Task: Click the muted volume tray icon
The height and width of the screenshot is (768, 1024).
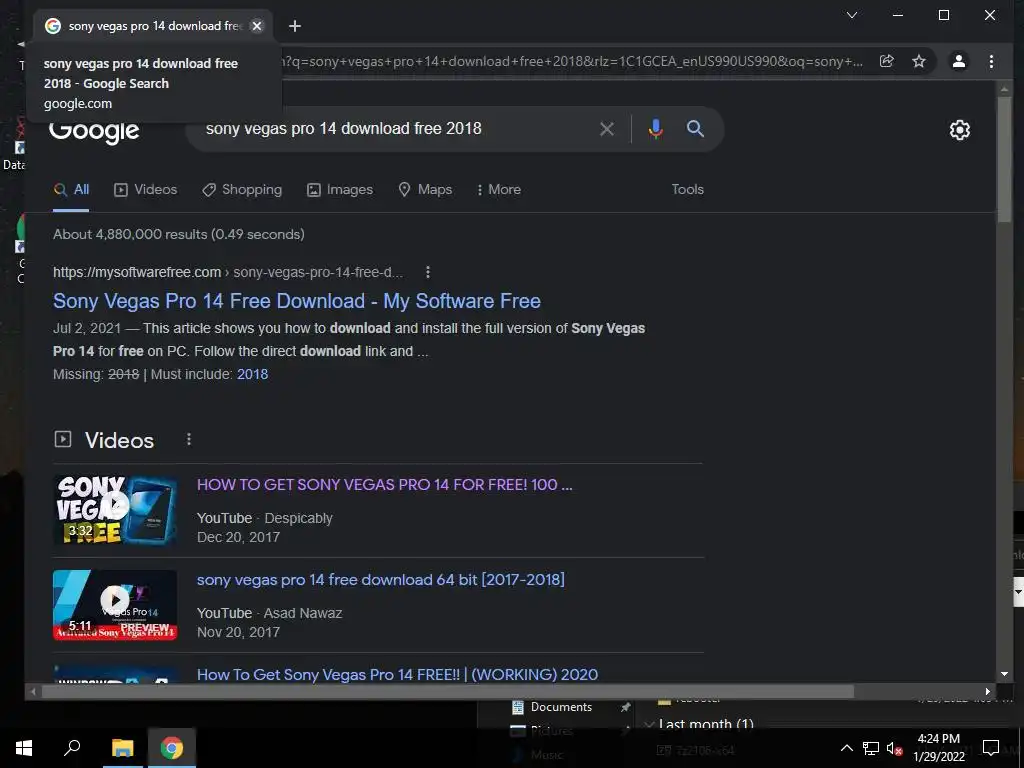Action: coord(894,748)
